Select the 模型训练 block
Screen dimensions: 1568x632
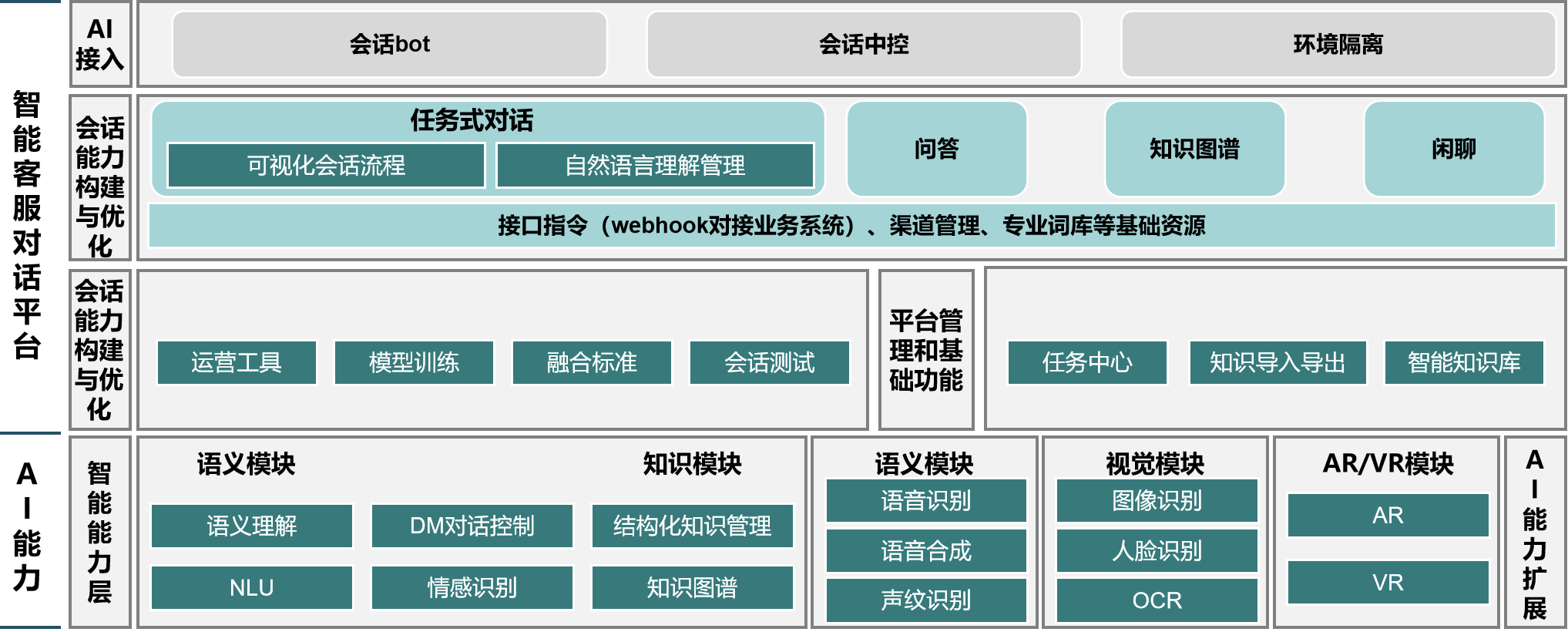click(x=414, y=362)
